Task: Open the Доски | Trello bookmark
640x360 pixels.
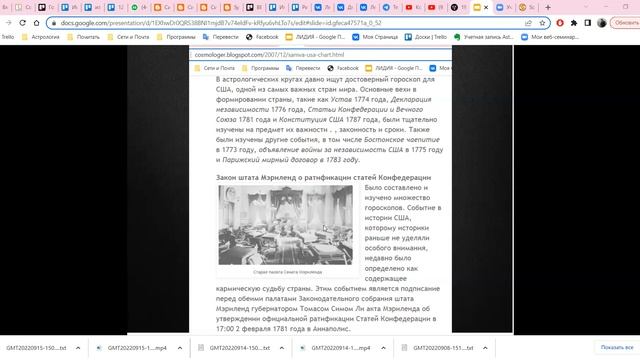Action: coord(426,37)
